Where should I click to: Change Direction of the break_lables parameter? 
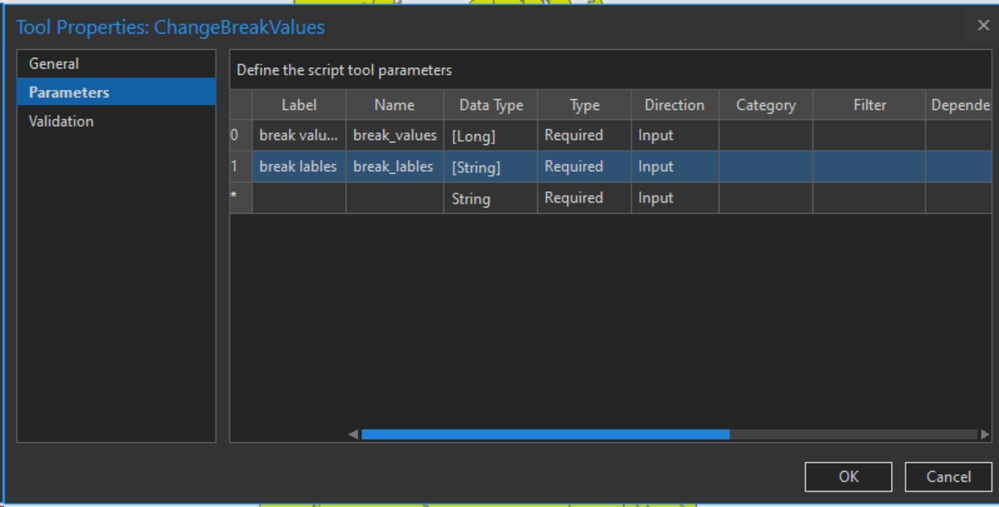(x=674, y=167)
